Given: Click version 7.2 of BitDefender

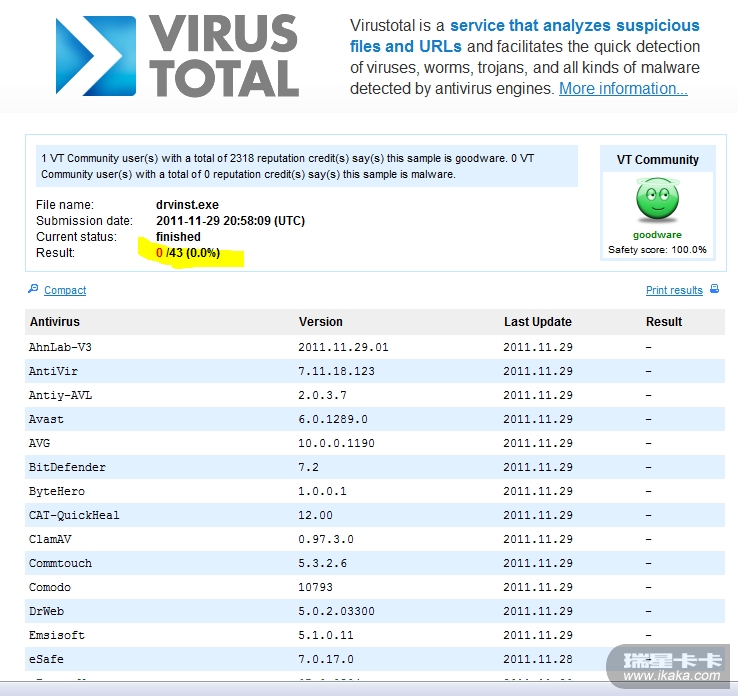Looking at the screenshot, I should pyautogui.click(x=308, y=467).
